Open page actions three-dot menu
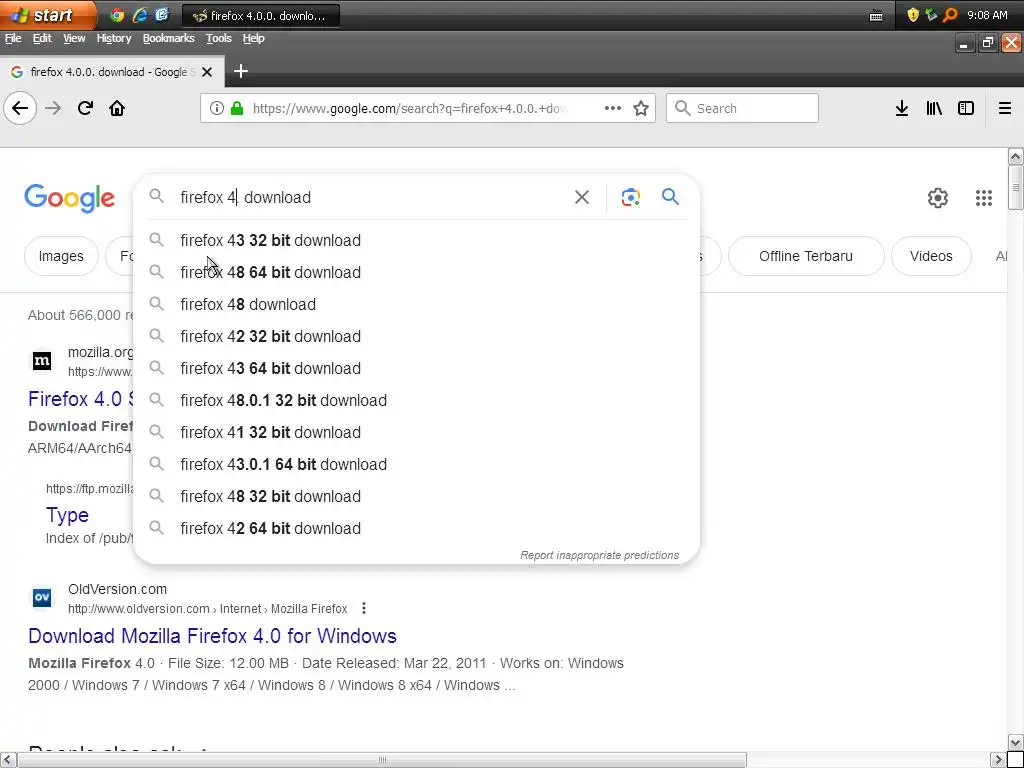This screenshot has width=1024, height=768. pyautogui.click(x=613, y=108)
